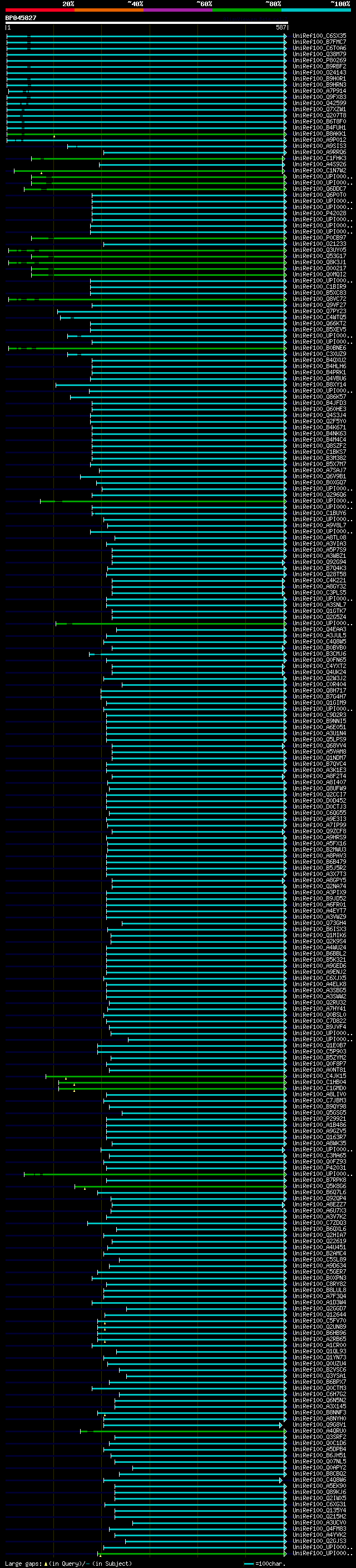Select hit UniRef100_Q215H2
Image resolution: width=356 pixels, height=1568 pixels.
point(319,1516)
